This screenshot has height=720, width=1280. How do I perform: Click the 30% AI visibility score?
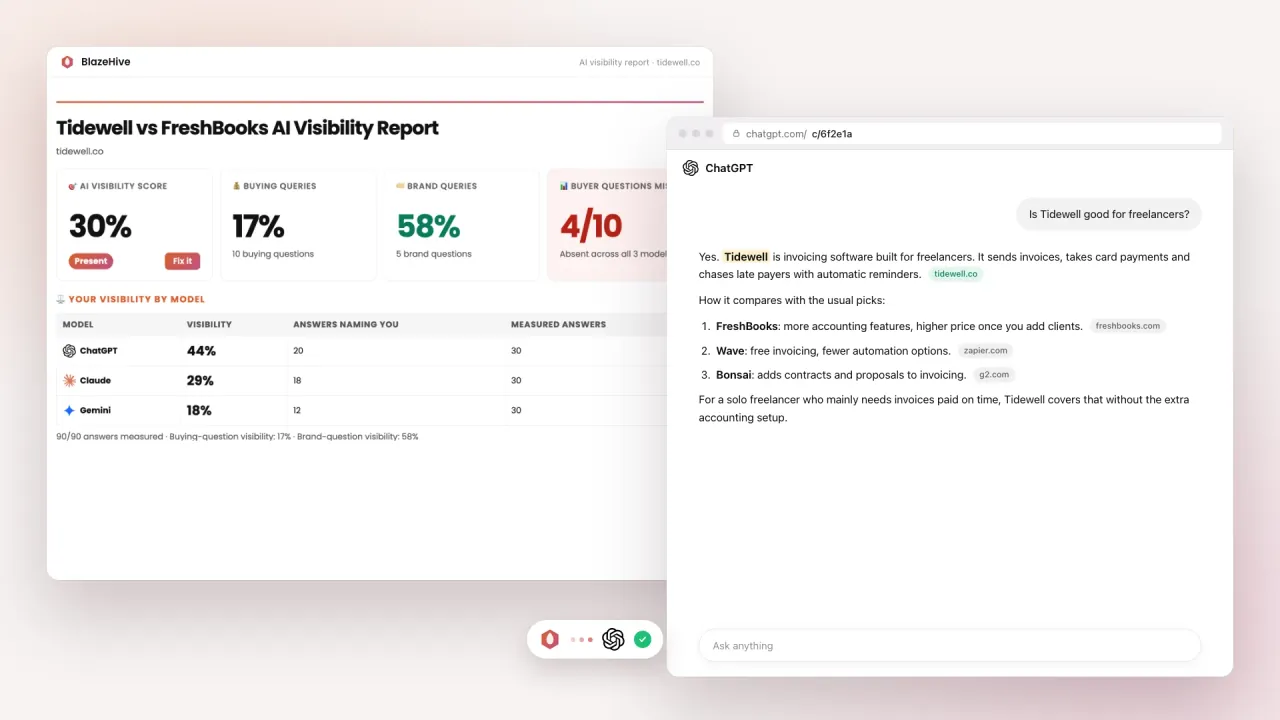100,226
